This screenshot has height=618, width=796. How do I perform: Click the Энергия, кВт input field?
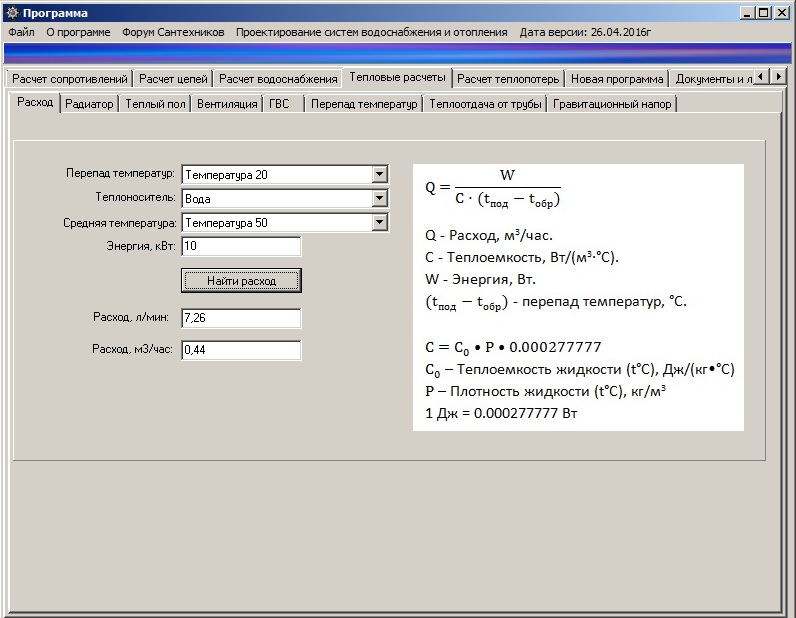coord(241,246)
